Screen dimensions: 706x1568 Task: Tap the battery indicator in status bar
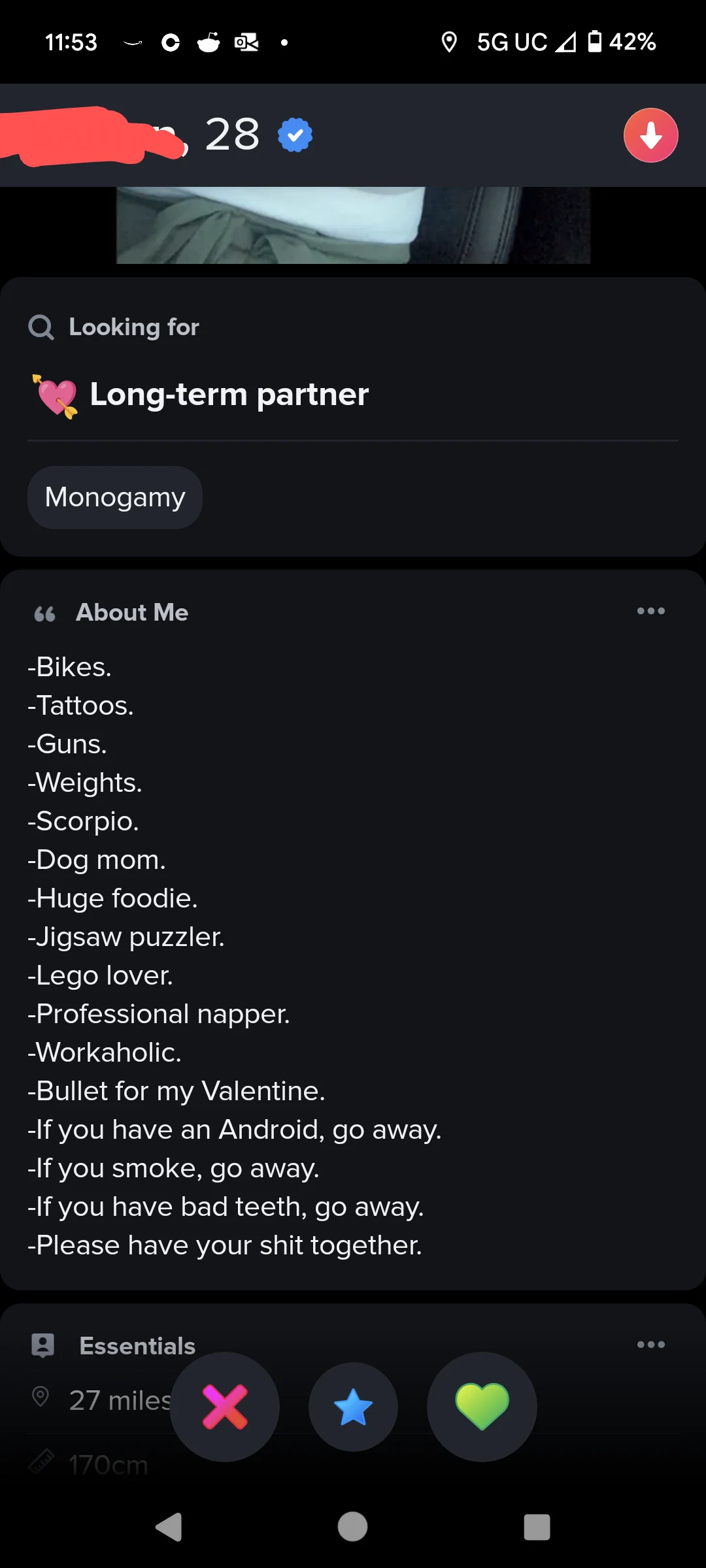coord(594,42)
